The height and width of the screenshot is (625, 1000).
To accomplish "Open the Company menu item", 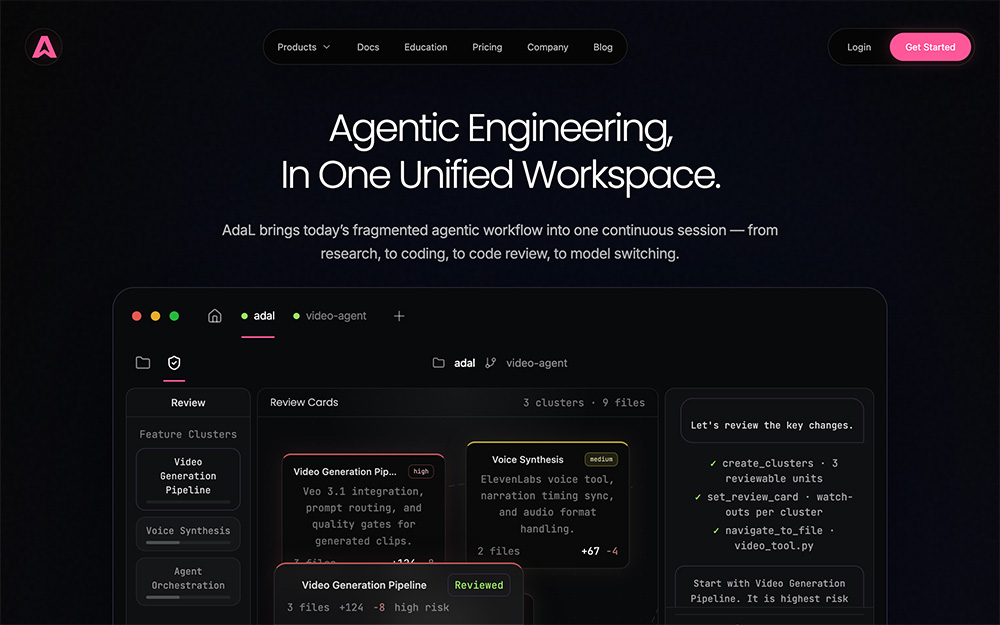I will point(547,47).
